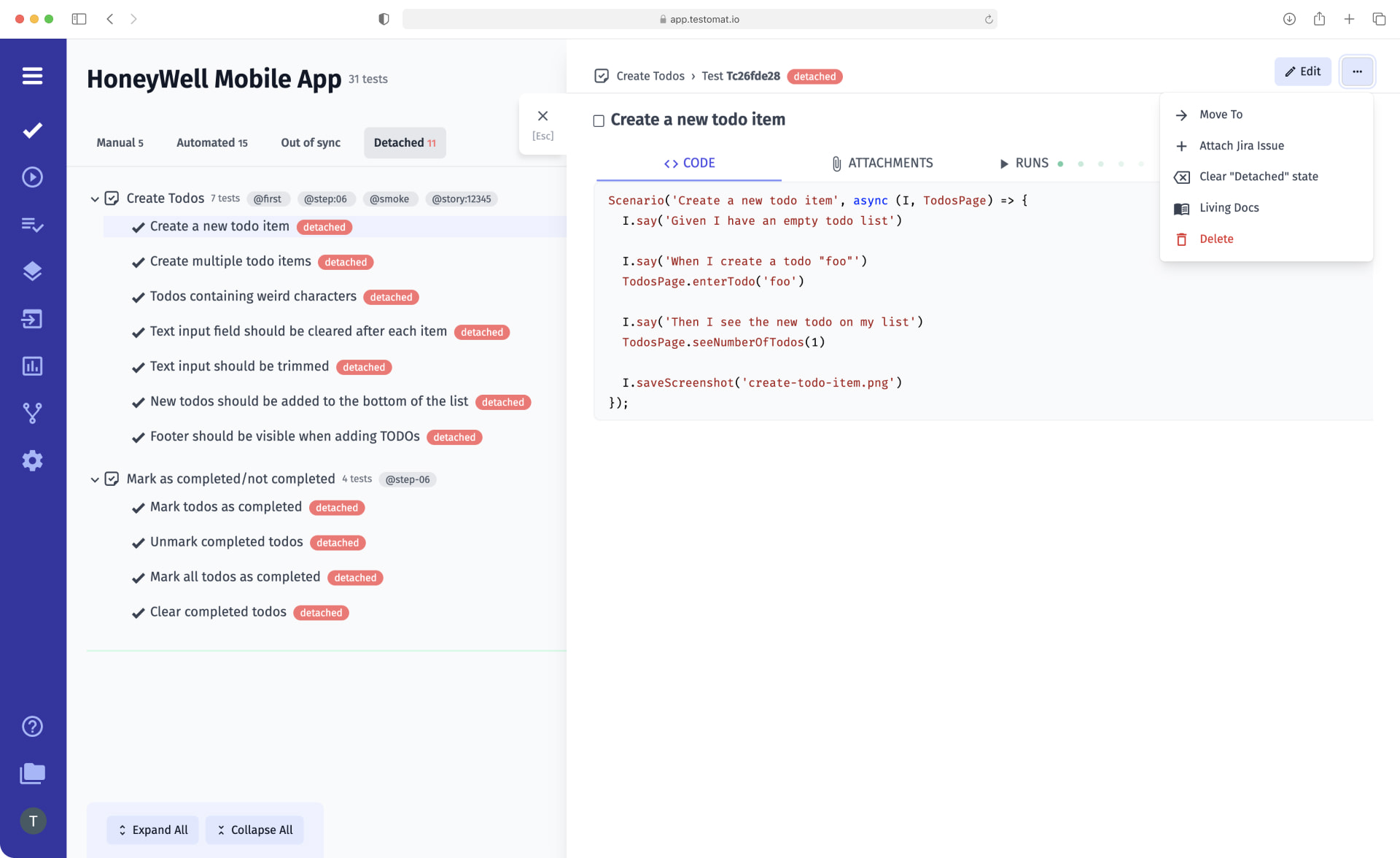Switch to the Attachments tab
This screenshot has height=858, width=1400.
[882, 163]
